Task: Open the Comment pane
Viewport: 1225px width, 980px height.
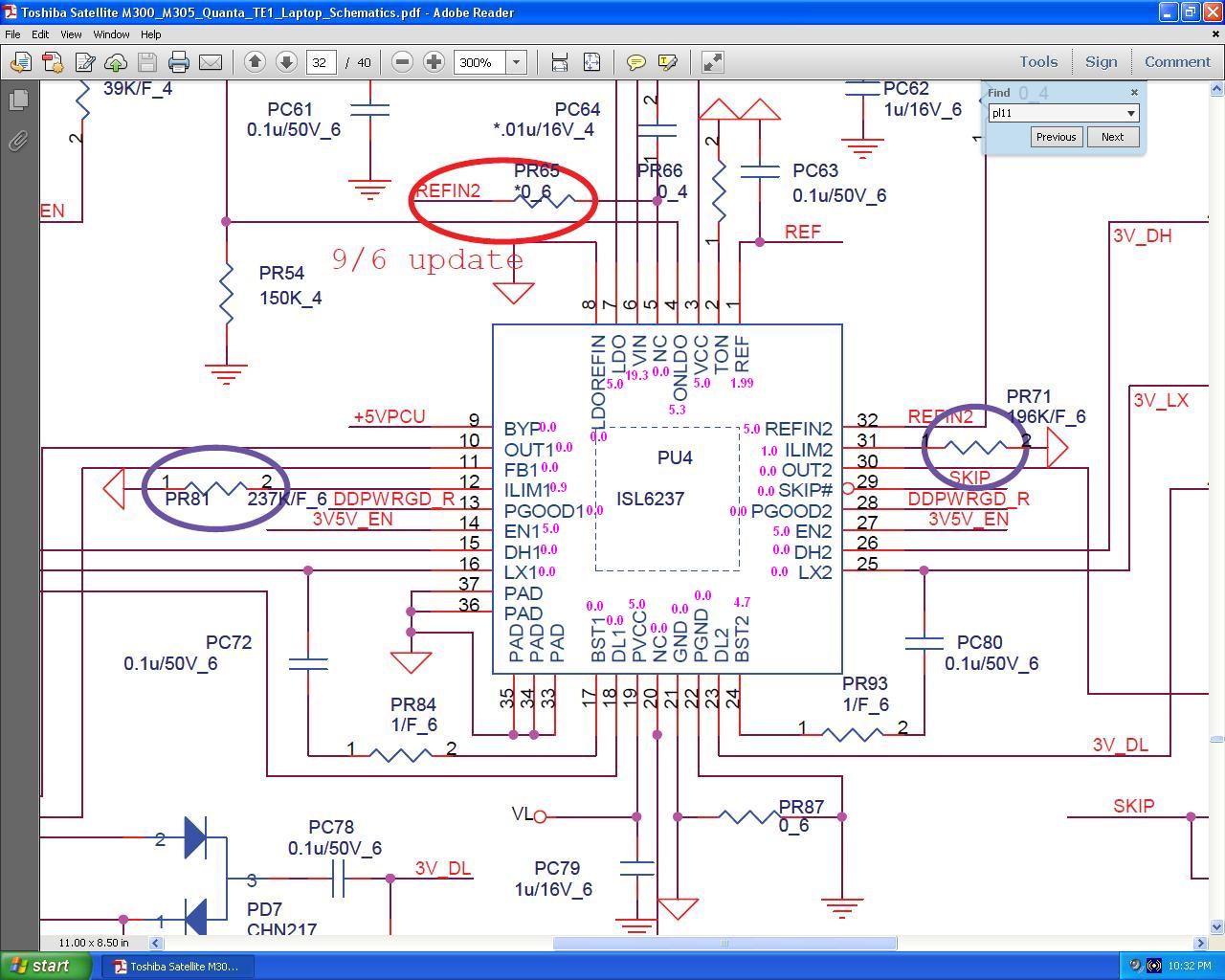Action: pos(1177,61)
